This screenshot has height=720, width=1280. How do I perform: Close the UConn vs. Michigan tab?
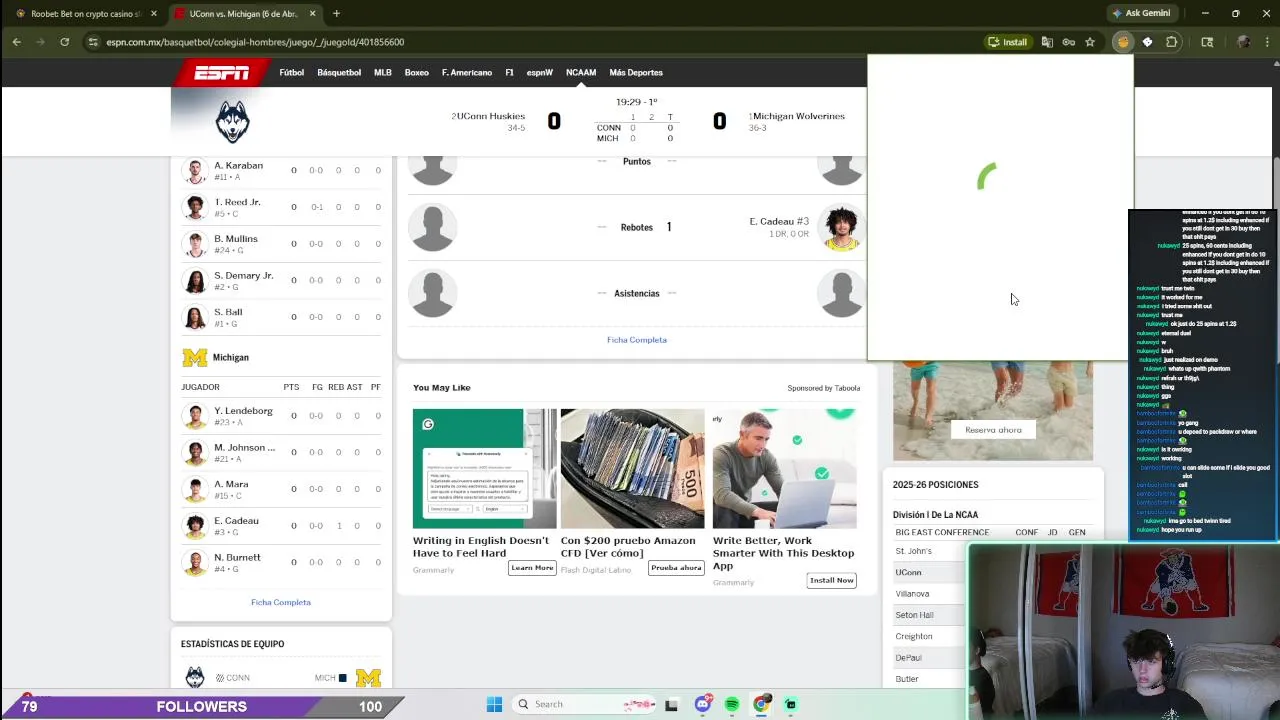(313, 13)
